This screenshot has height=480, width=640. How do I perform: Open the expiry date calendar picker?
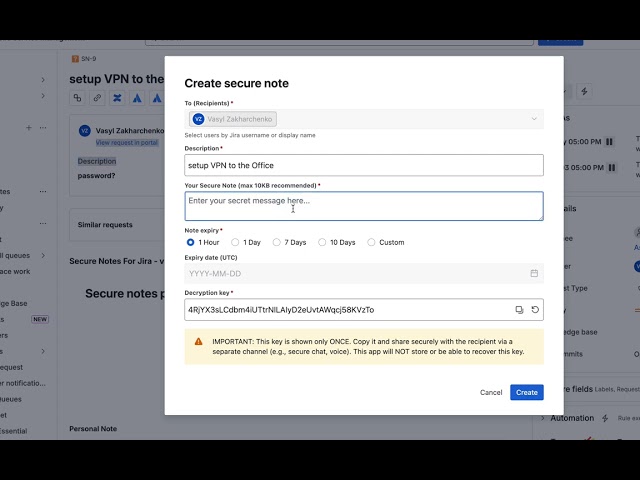(x=534, y=273)
